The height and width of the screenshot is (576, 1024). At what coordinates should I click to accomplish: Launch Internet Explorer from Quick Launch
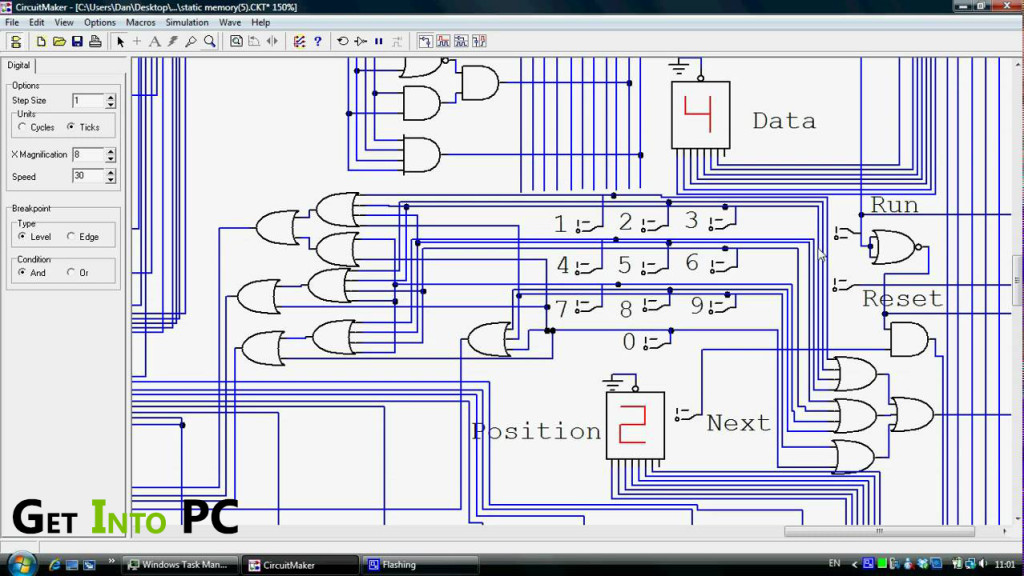point(55,564)
